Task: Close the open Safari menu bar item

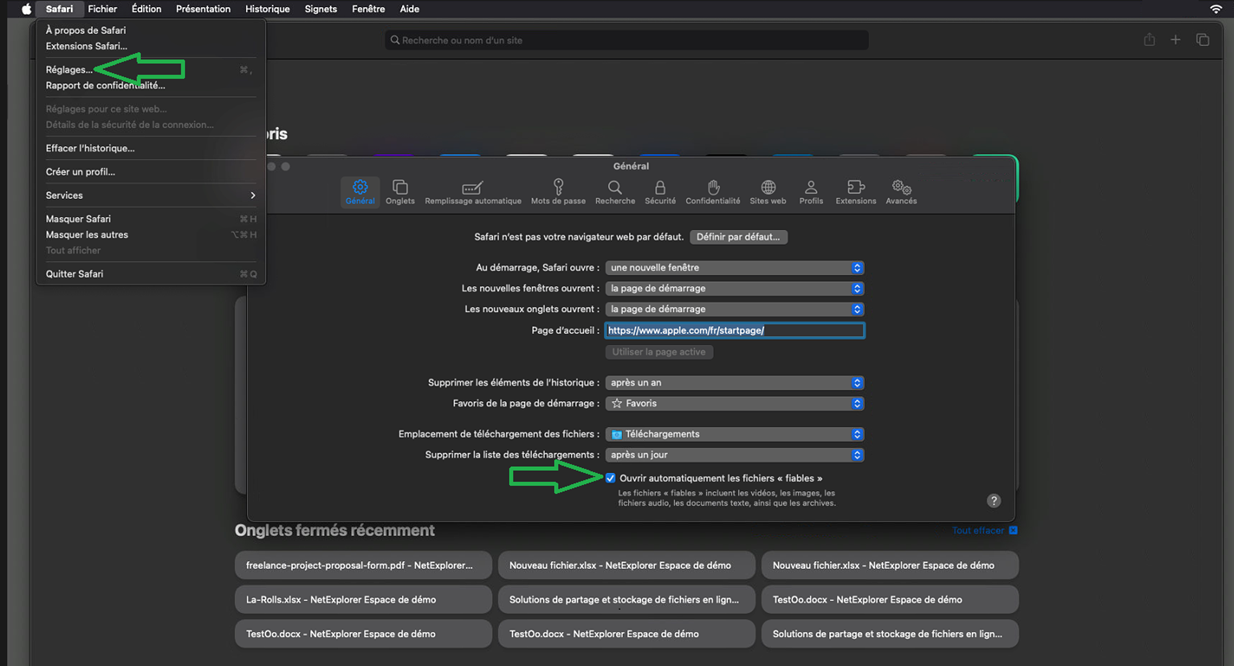Action: click(x=59, y=9)
